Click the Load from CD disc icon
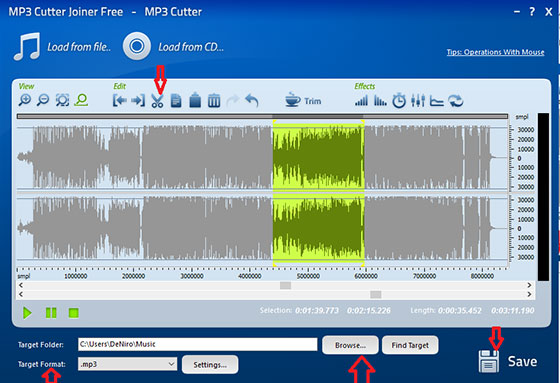Image resolution: width=560 pixels, height=383 pixels. click(137, 46)
